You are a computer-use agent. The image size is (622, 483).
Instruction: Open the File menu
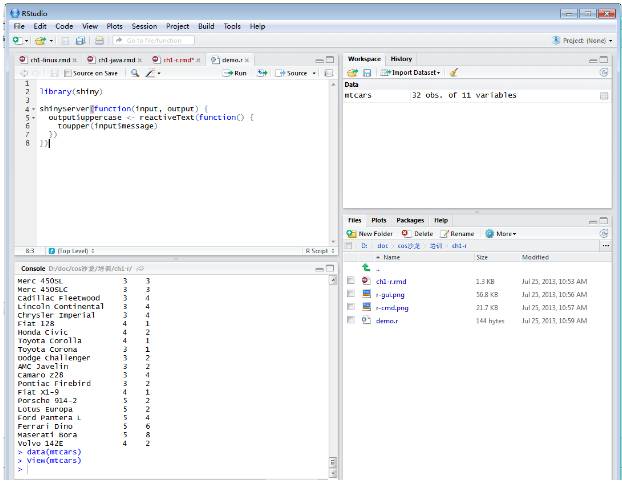pyautogui.click(x=19, y=26)
